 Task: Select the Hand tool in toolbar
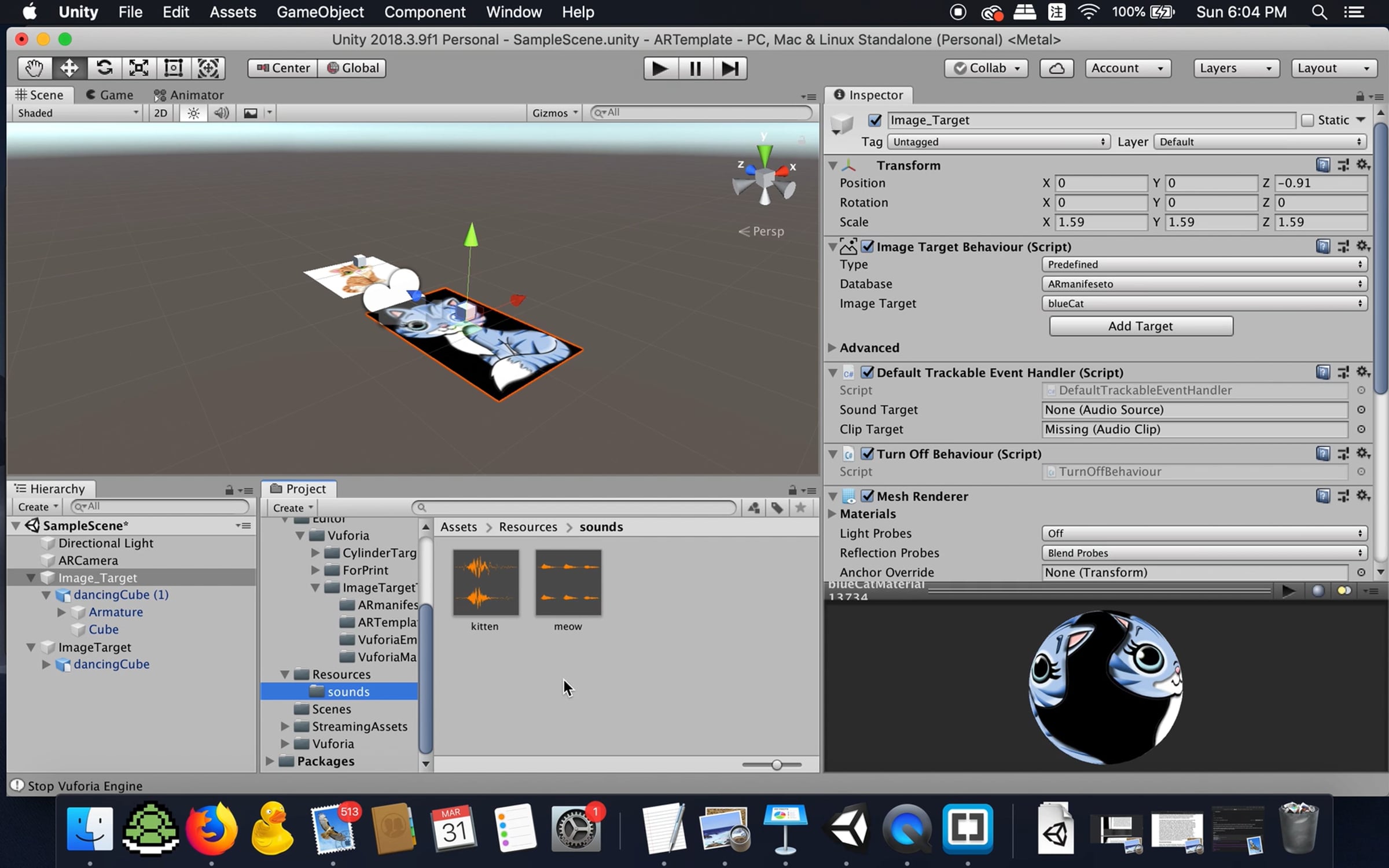[34, 68]
